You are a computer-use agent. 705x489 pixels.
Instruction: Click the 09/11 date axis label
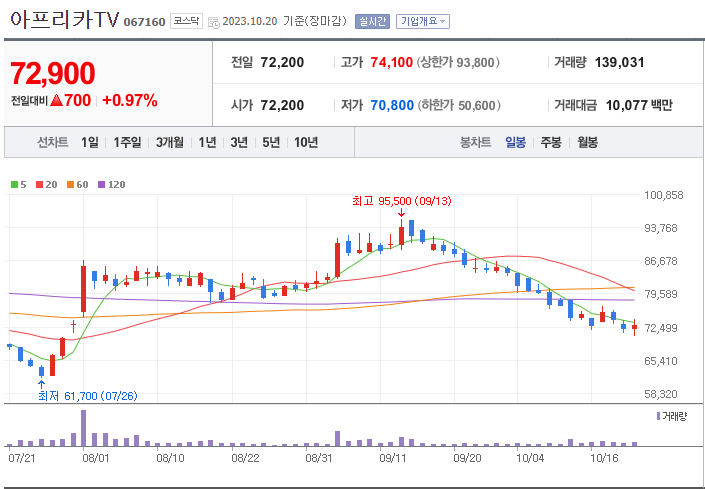click(x=393, y=458)
